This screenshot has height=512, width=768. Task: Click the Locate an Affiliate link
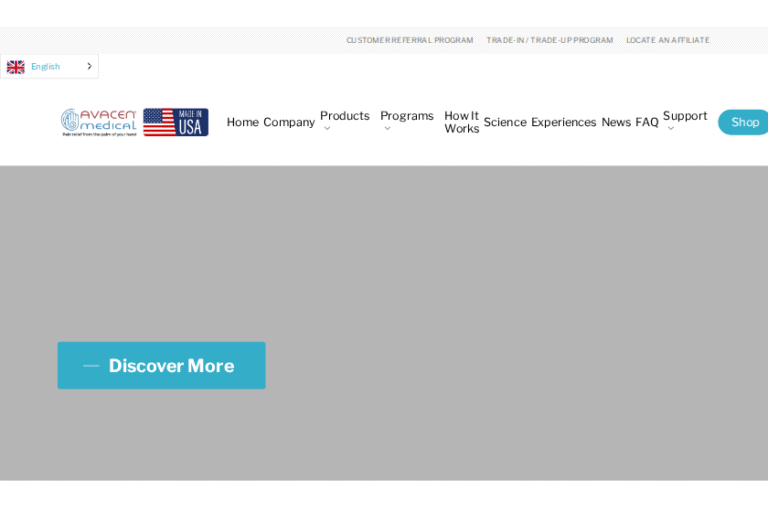[x=667, y=40]
